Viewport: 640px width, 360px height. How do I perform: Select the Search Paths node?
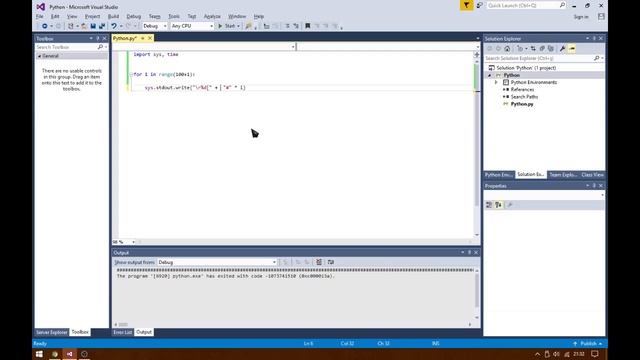pyautogui.click(x=524, y=97)
